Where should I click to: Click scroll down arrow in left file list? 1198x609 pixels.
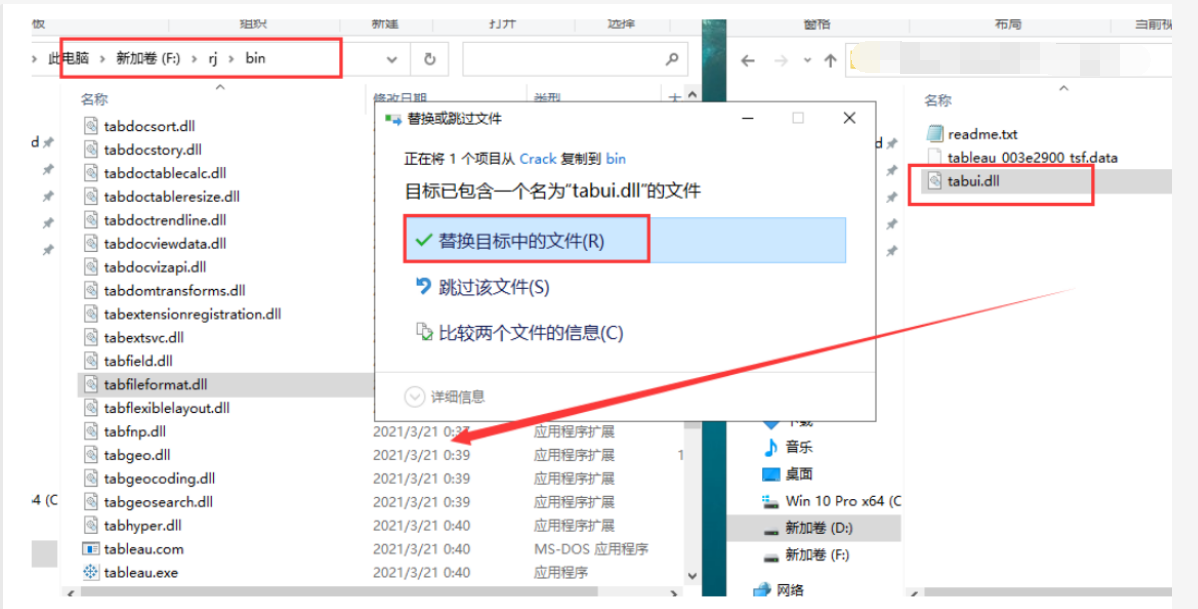point(692,576)
